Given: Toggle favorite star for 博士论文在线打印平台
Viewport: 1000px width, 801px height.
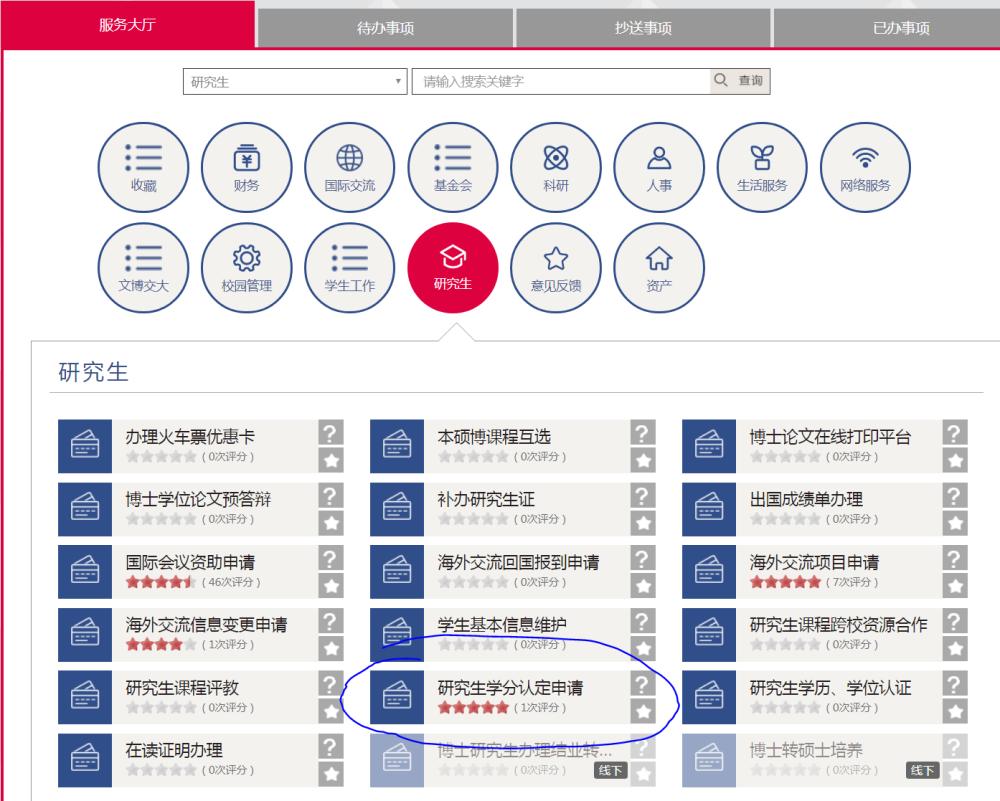Looking at the screenshot, I should (956, 460).
